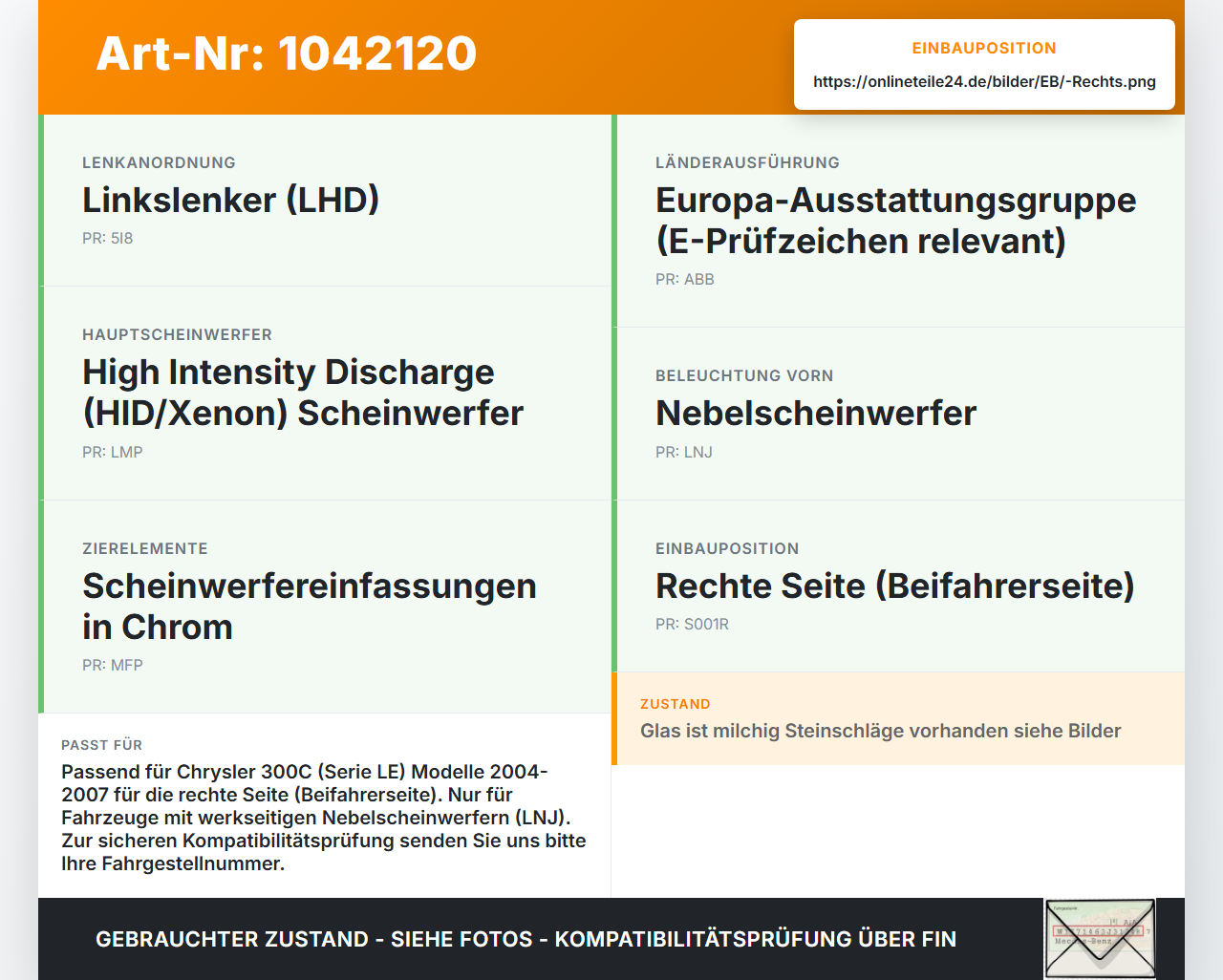1223x980 pixels.
Task: Click the PR: LNJ code
Action: point(684,452)
